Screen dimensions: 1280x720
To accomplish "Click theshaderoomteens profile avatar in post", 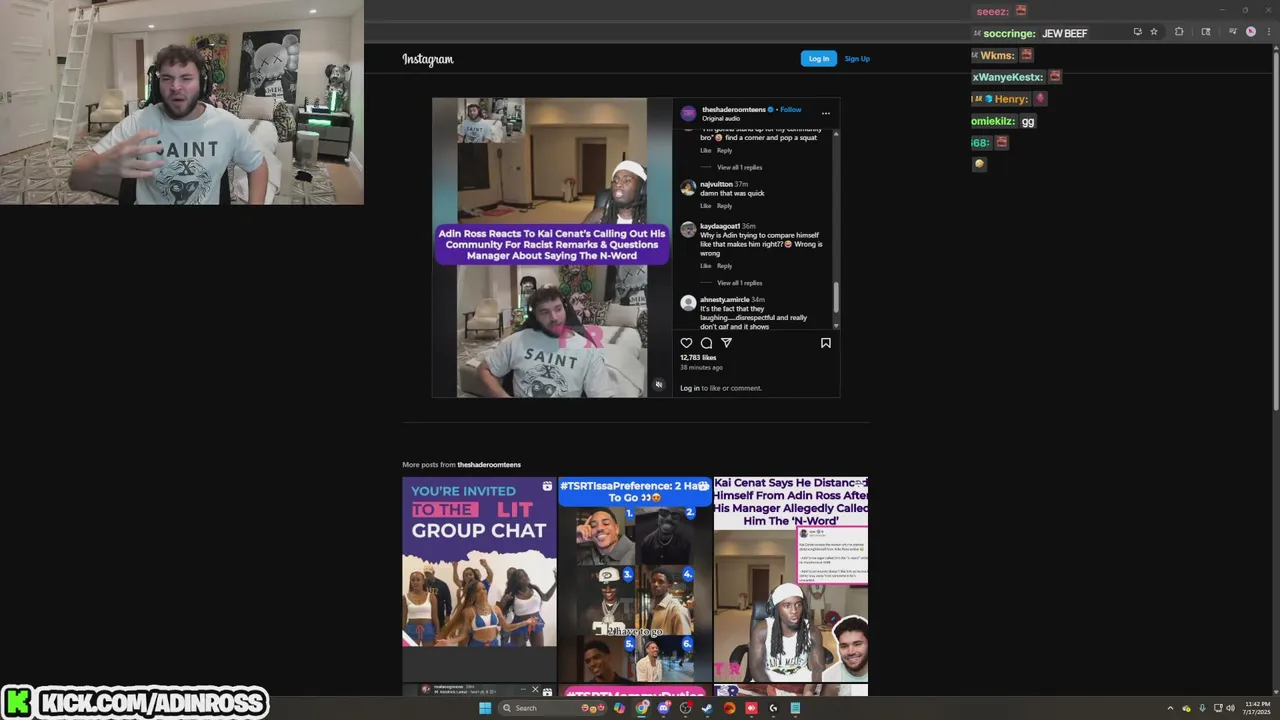I will coord(688,113).
